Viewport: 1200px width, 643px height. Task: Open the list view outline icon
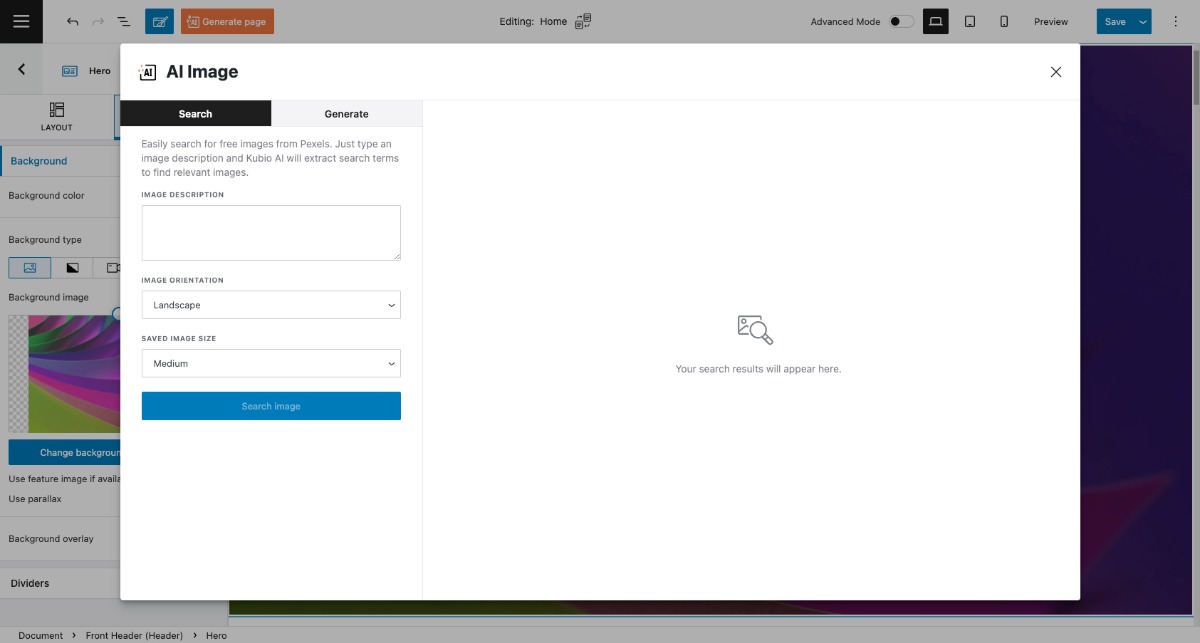pyautogui.click(x=124, y=21)
